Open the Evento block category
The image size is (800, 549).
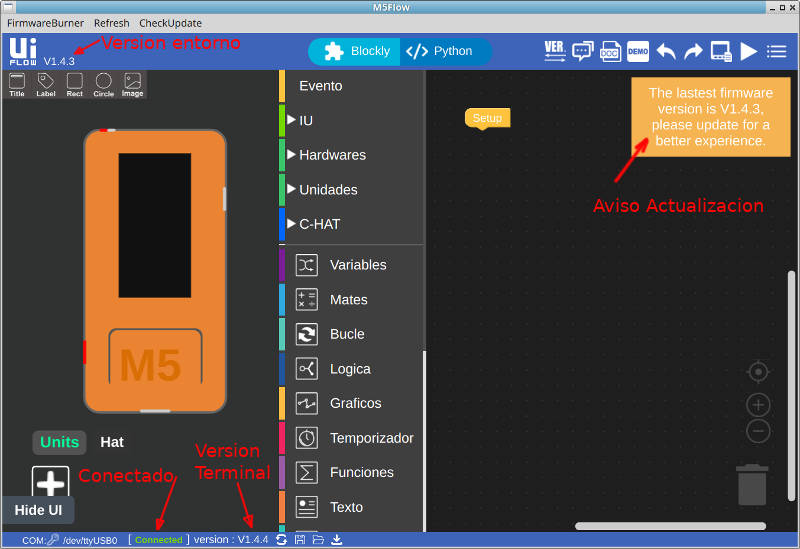point(352,86)
